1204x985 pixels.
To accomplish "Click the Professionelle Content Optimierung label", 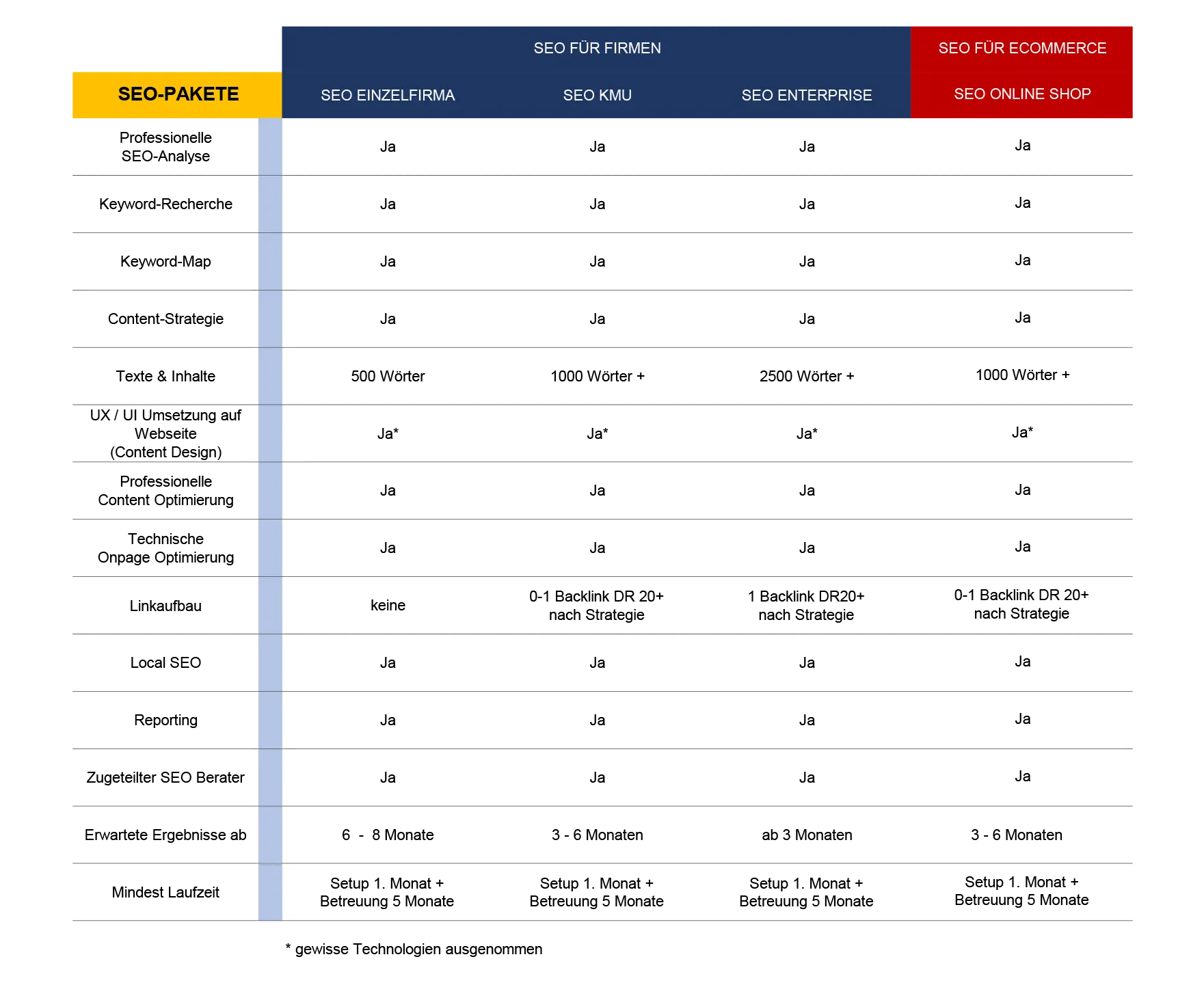I will 165,491.
